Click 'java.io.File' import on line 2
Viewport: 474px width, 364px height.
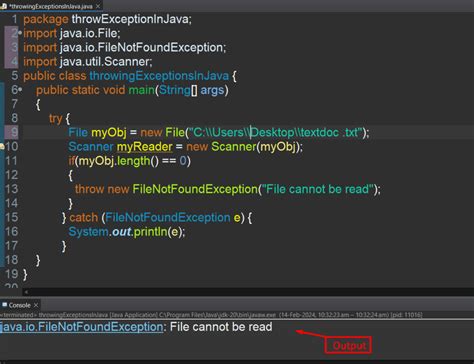click(x=89, y=33)
